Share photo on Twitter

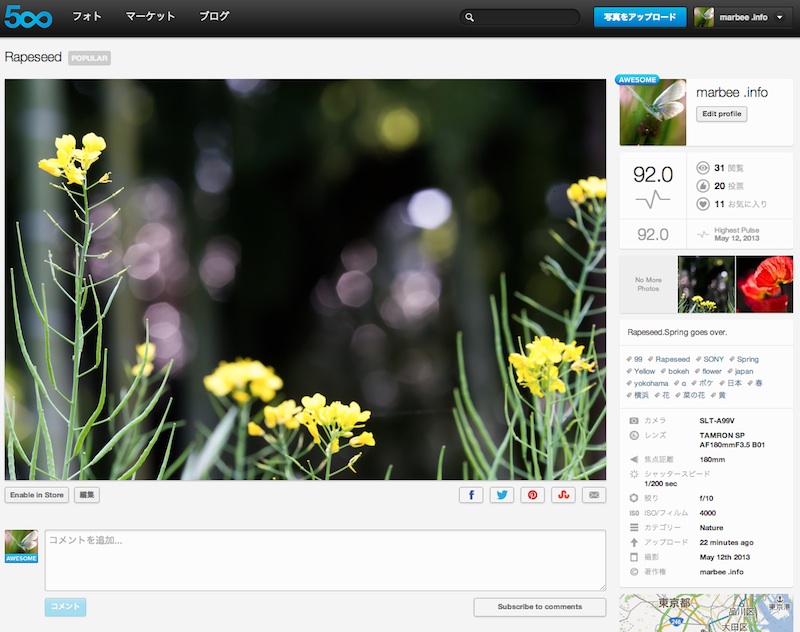click(x=502, y=495)
